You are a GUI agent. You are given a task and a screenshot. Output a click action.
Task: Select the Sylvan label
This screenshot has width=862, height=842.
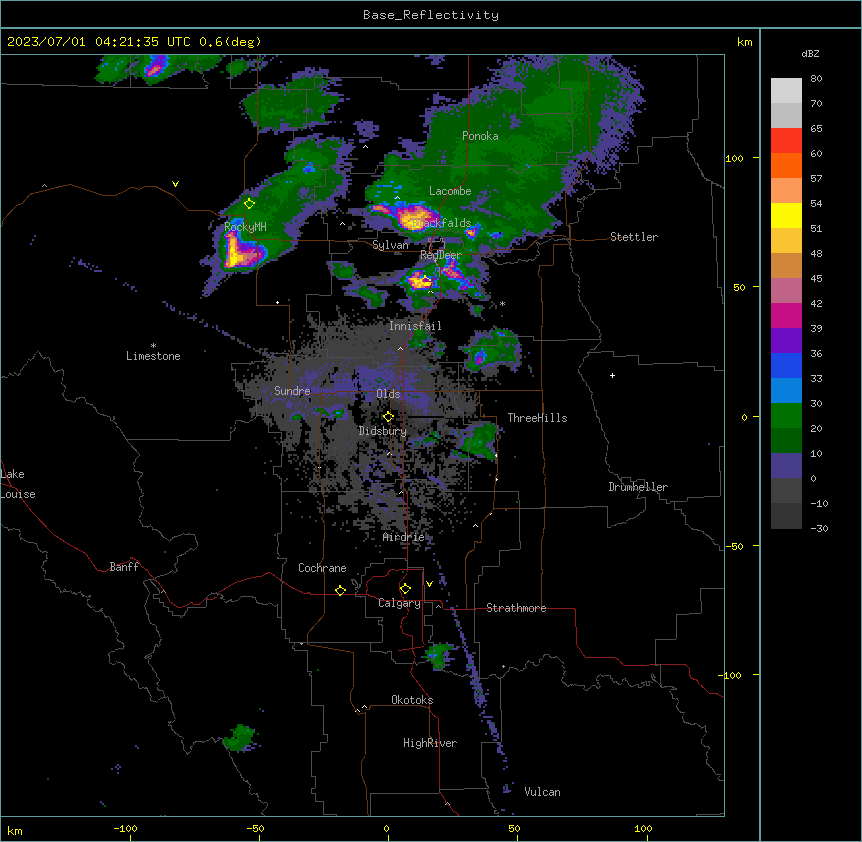(x=390, y=245)
